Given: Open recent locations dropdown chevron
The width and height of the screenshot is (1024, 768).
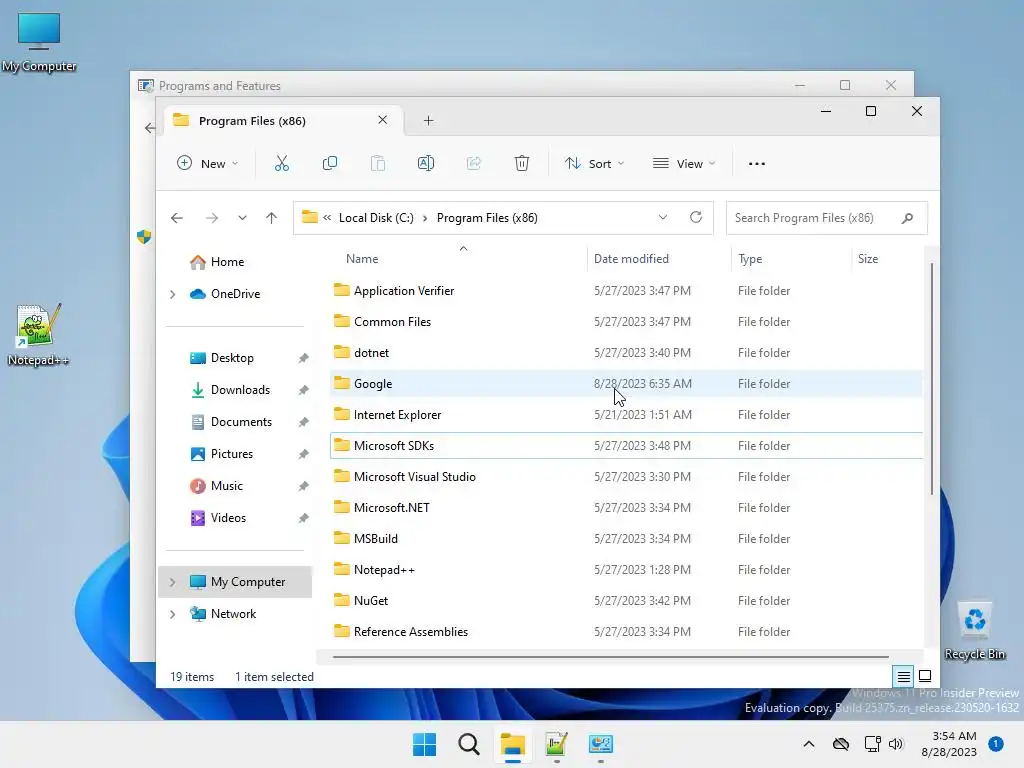Looking at the screenshot, I should 242,218.
